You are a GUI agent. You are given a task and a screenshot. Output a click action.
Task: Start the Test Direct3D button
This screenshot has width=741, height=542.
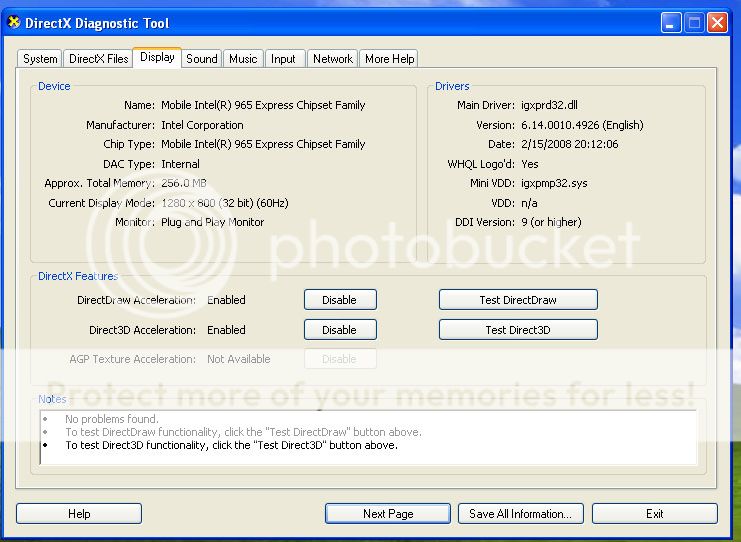point(518,329)
